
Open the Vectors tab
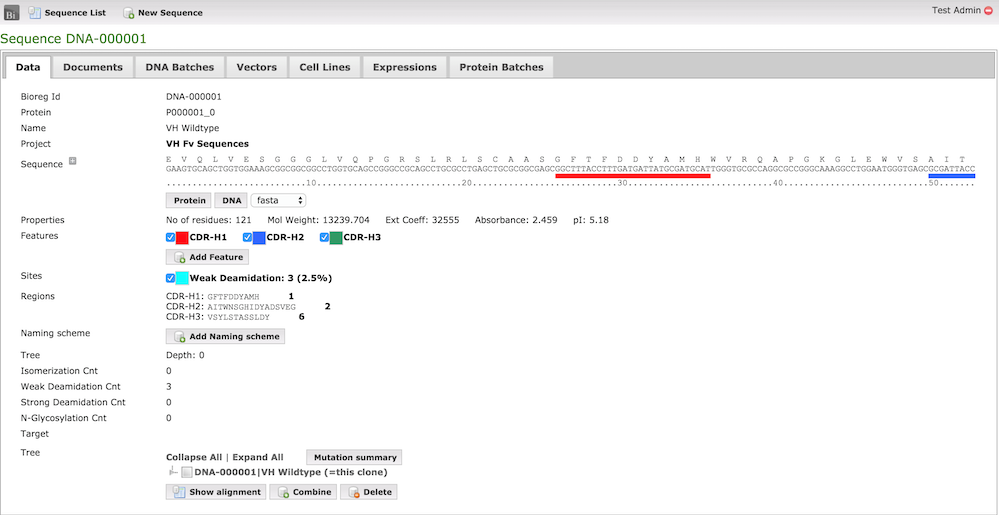[x=256, y=67]
